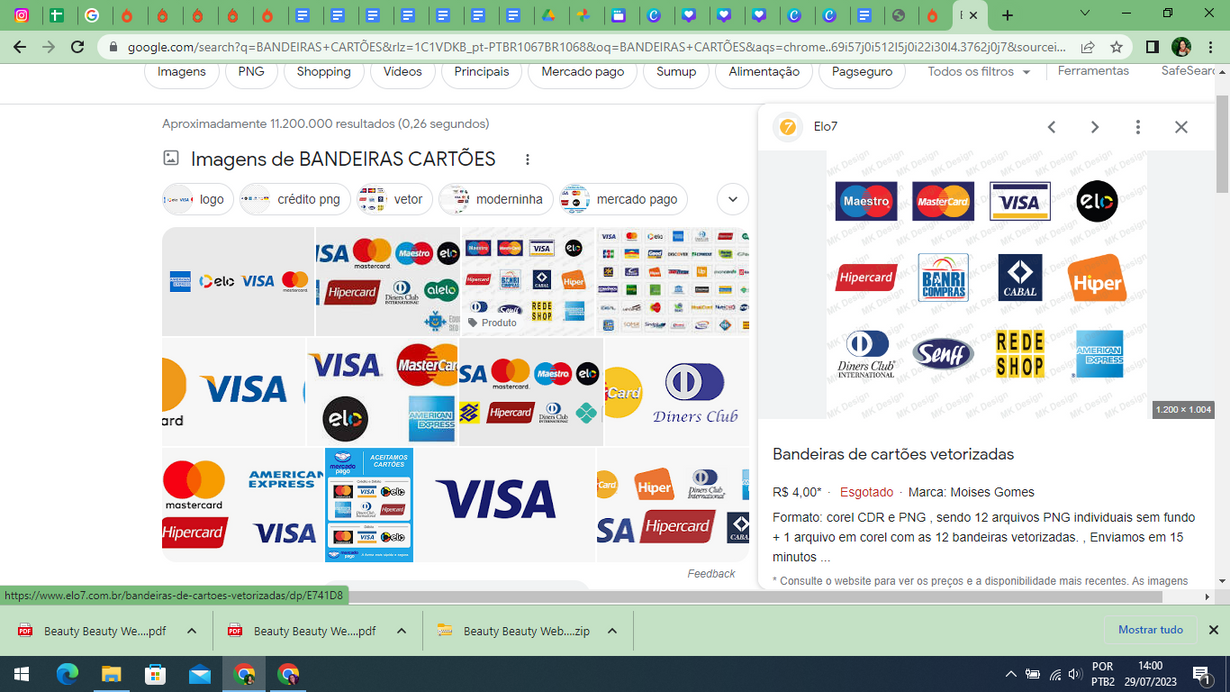Go back to the previous page

point(20,47)
